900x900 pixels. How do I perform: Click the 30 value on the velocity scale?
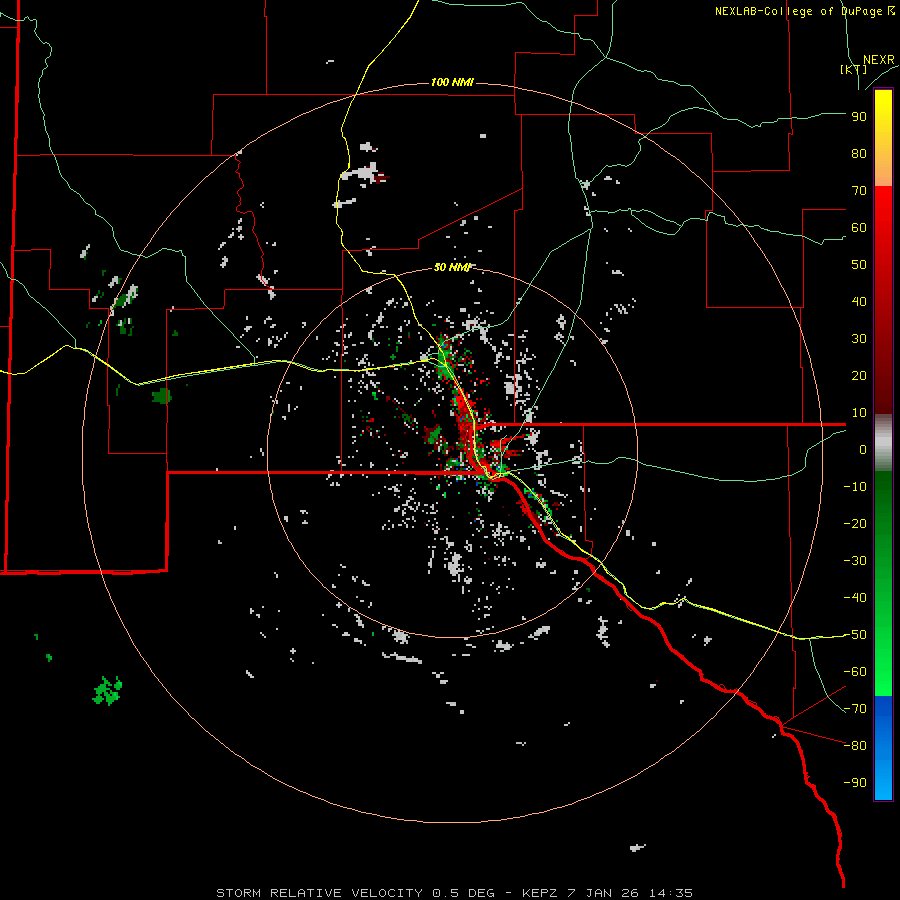(x=859, y=339)
